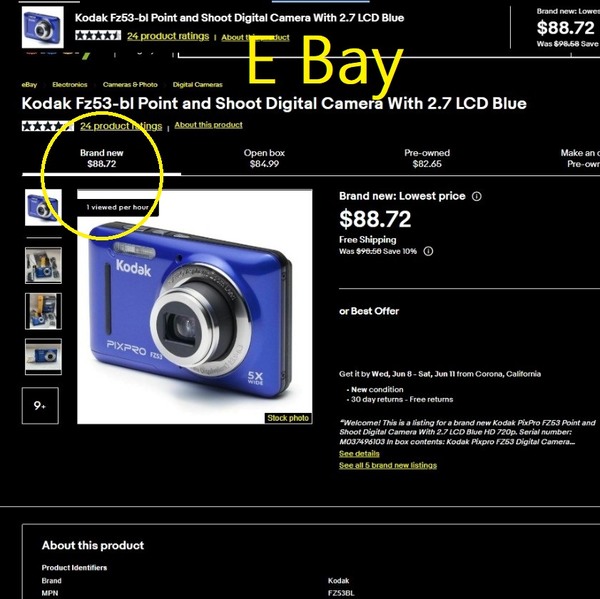This screenshot has height=599, width=600.
Task: Switch to the Open box $84.99 tab
Action: click(x=264, y=158)
